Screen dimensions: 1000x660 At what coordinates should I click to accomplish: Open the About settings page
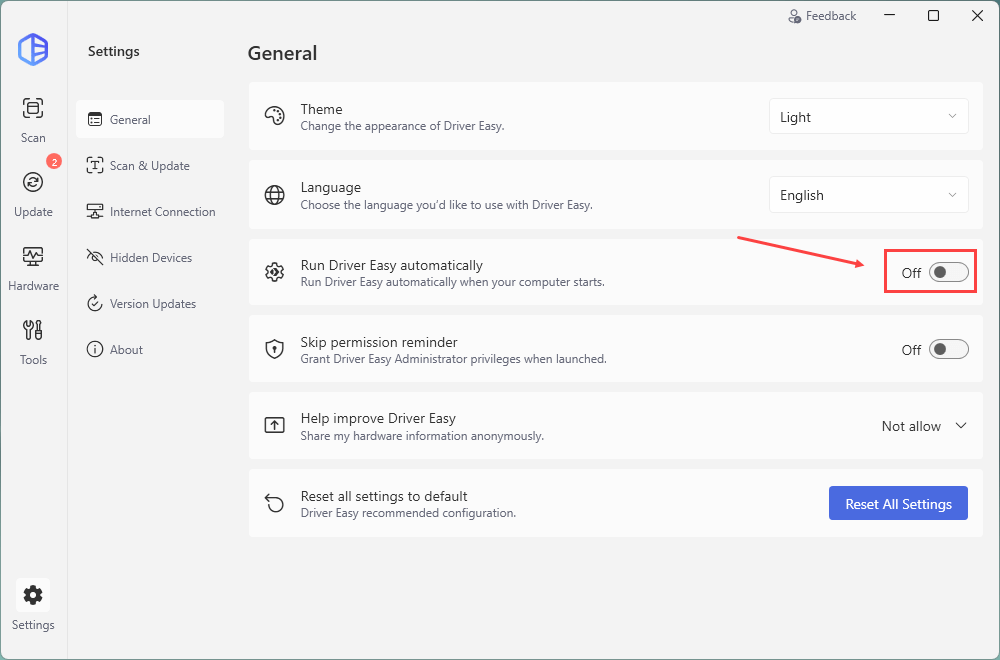point(126,350)
